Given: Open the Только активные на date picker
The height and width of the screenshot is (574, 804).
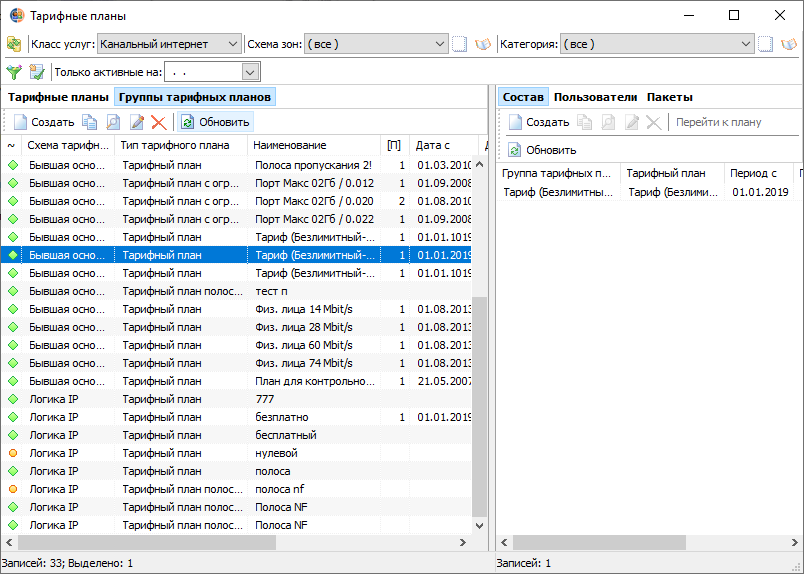Looking at the screenshot, I should tap(250, 72).
